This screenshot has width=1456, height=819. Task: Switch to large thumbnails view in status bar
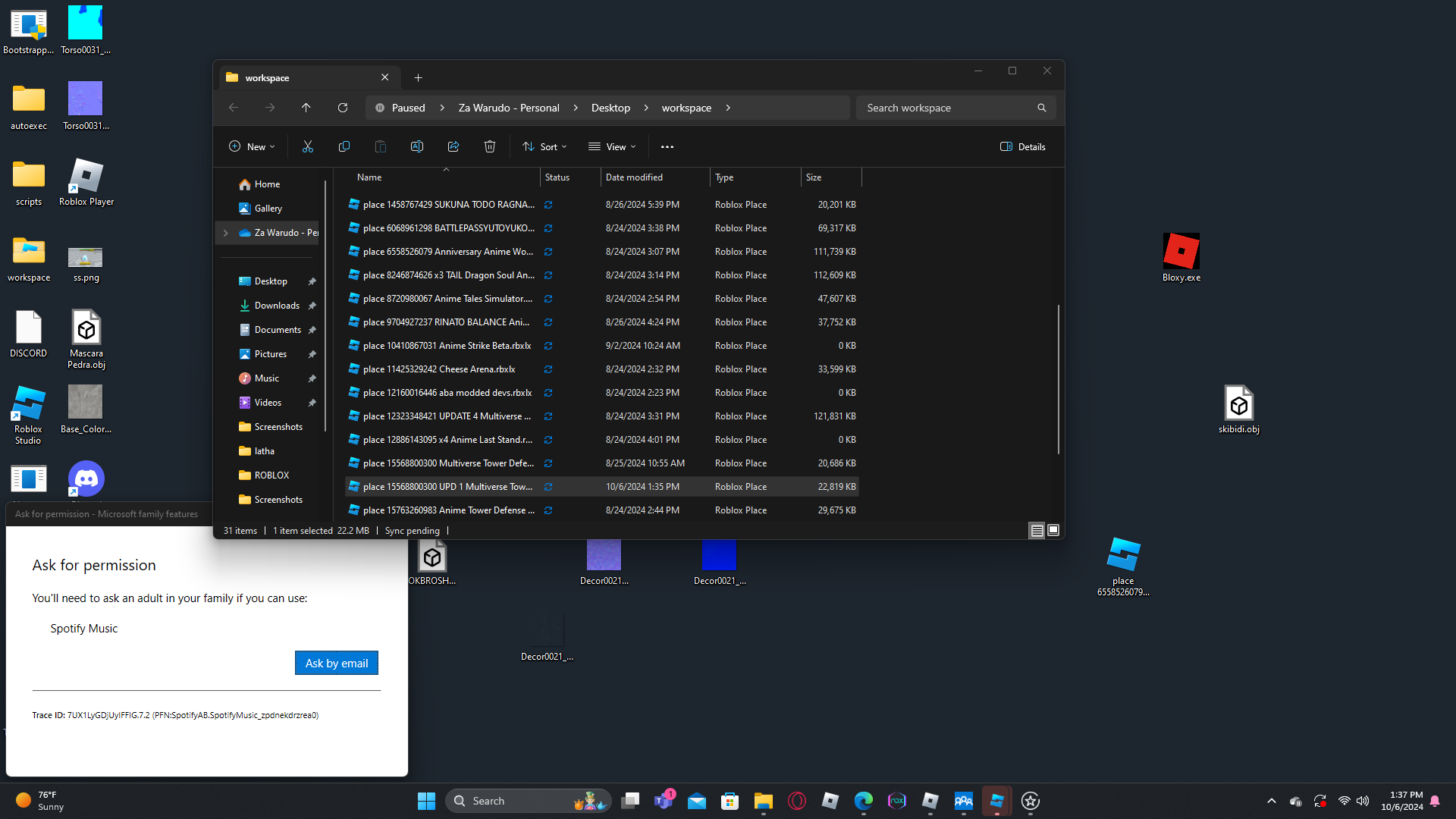coord(1053,530)
